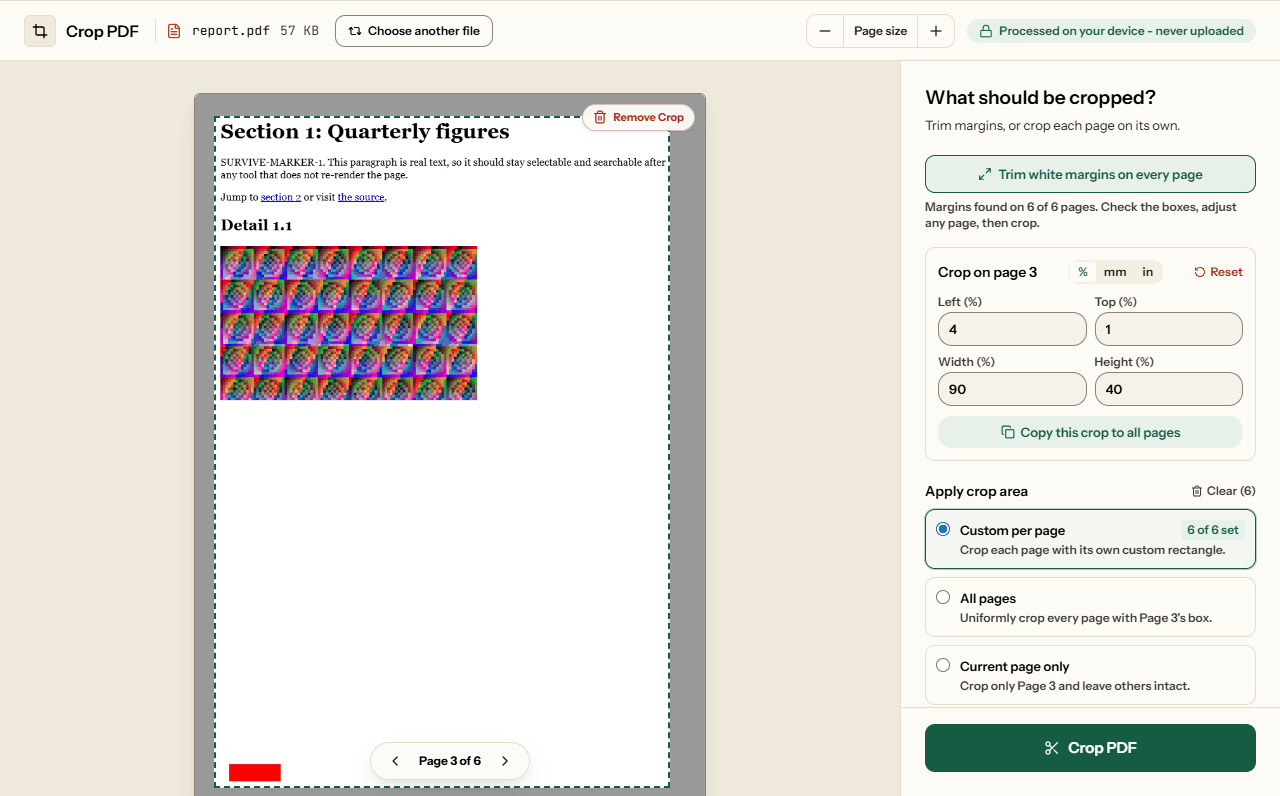Click the 'Section 1: Quarterly figures' heading

click(x=365, y=132)
